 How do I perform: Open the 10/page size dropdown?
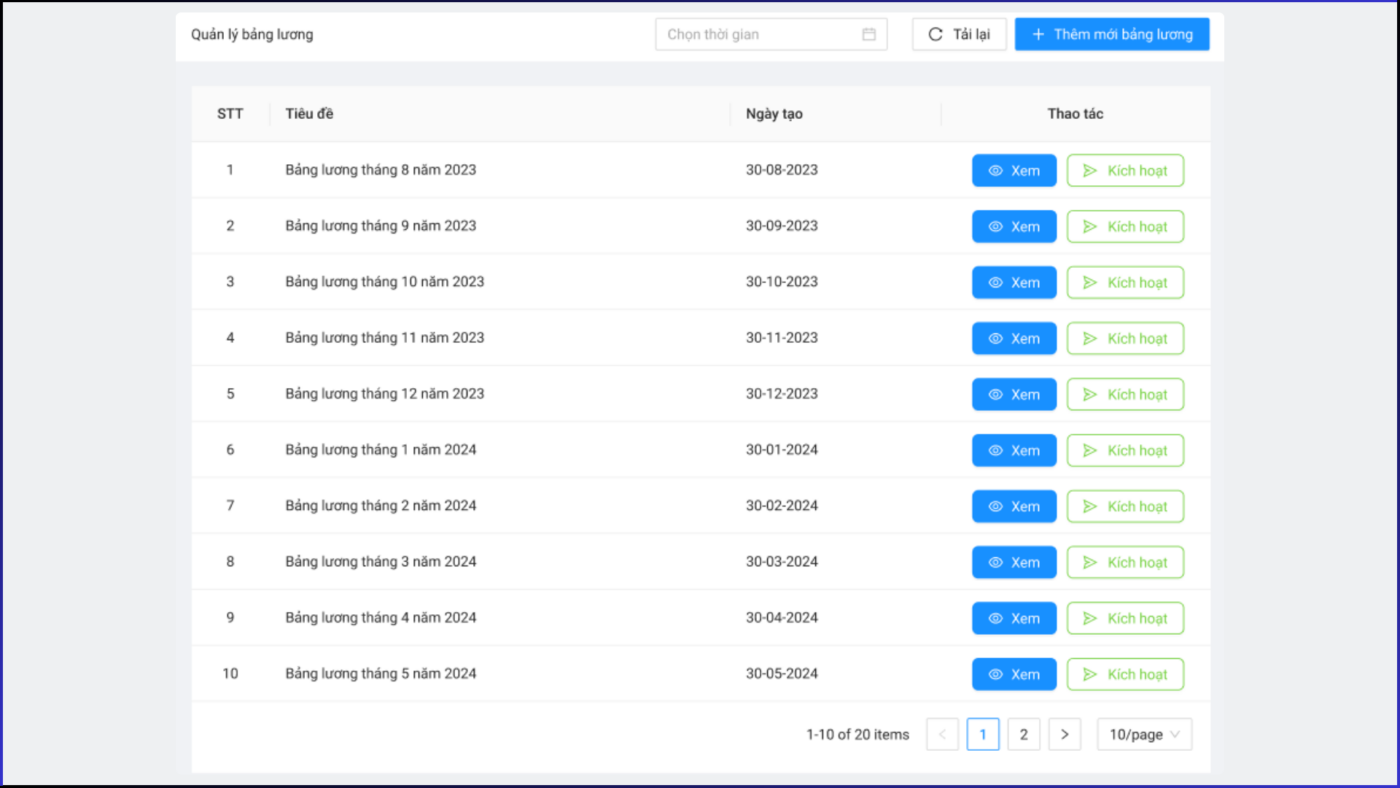[x=1145, y=734]
